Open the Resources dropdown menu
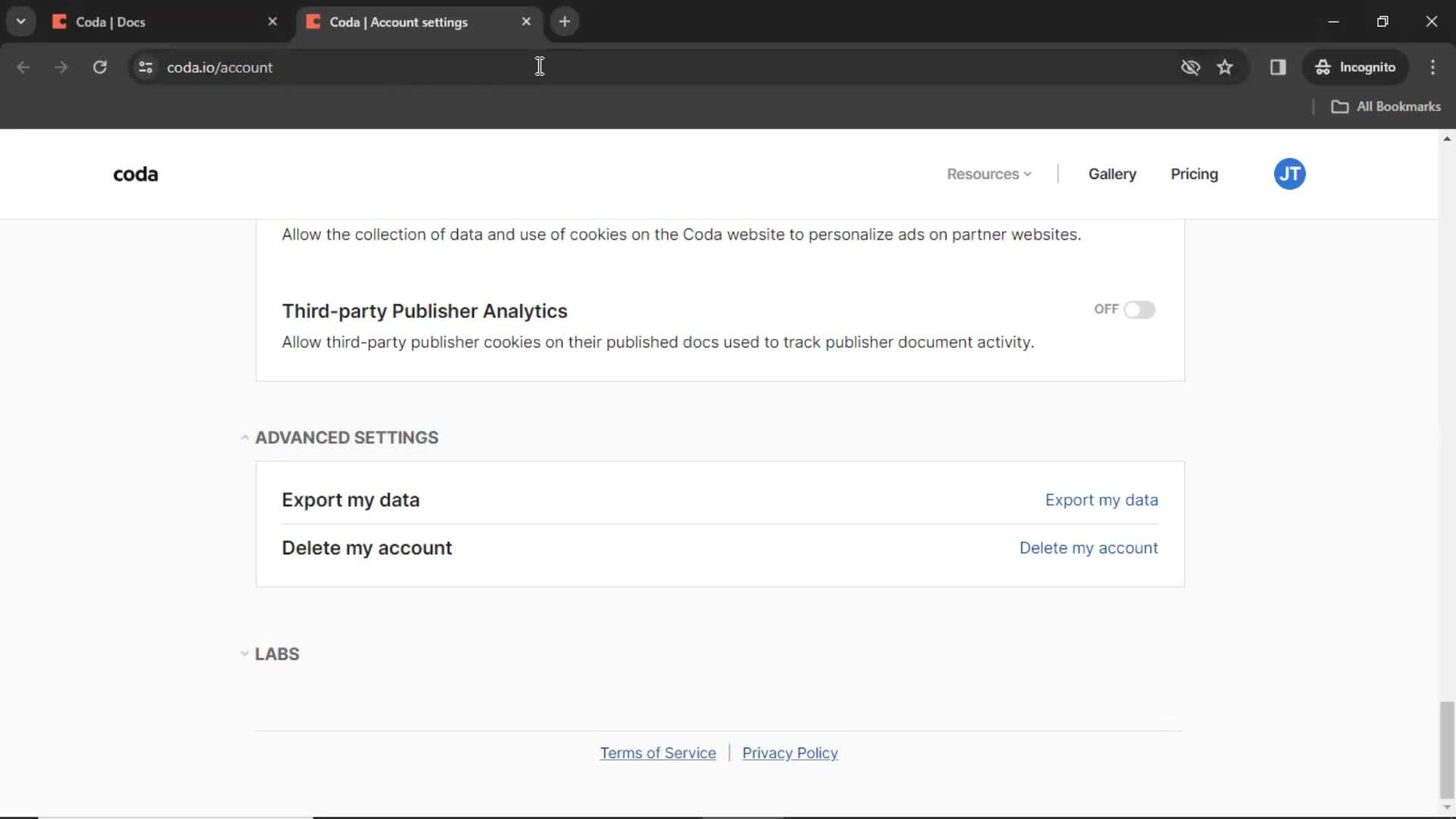 tap(988, 173)
